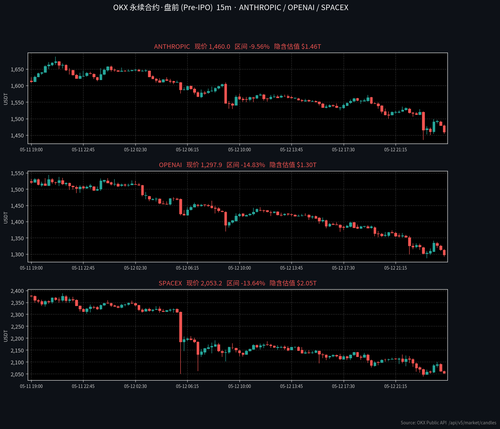This screenshot has width=500, height=429.
Task: Click the Source: OKX Public API footnote
Action: (448, 423)
